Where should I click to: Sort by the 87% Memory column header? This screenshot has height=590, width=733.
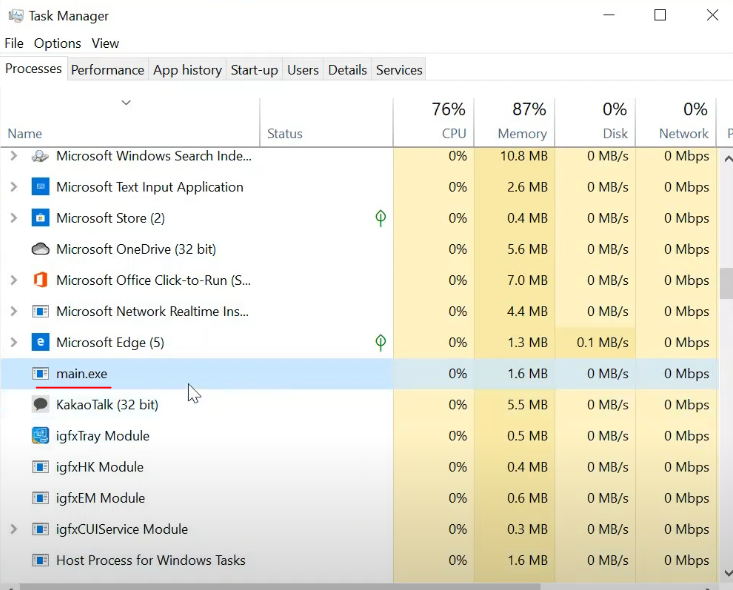[514, 122]
